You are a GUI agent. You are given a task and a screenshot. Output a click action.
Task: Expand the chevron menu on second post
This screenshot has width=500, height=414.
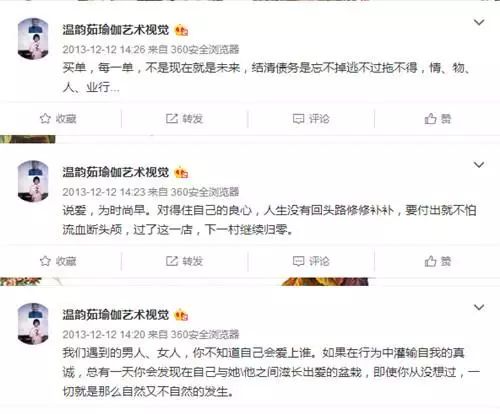tap(479, 165)
